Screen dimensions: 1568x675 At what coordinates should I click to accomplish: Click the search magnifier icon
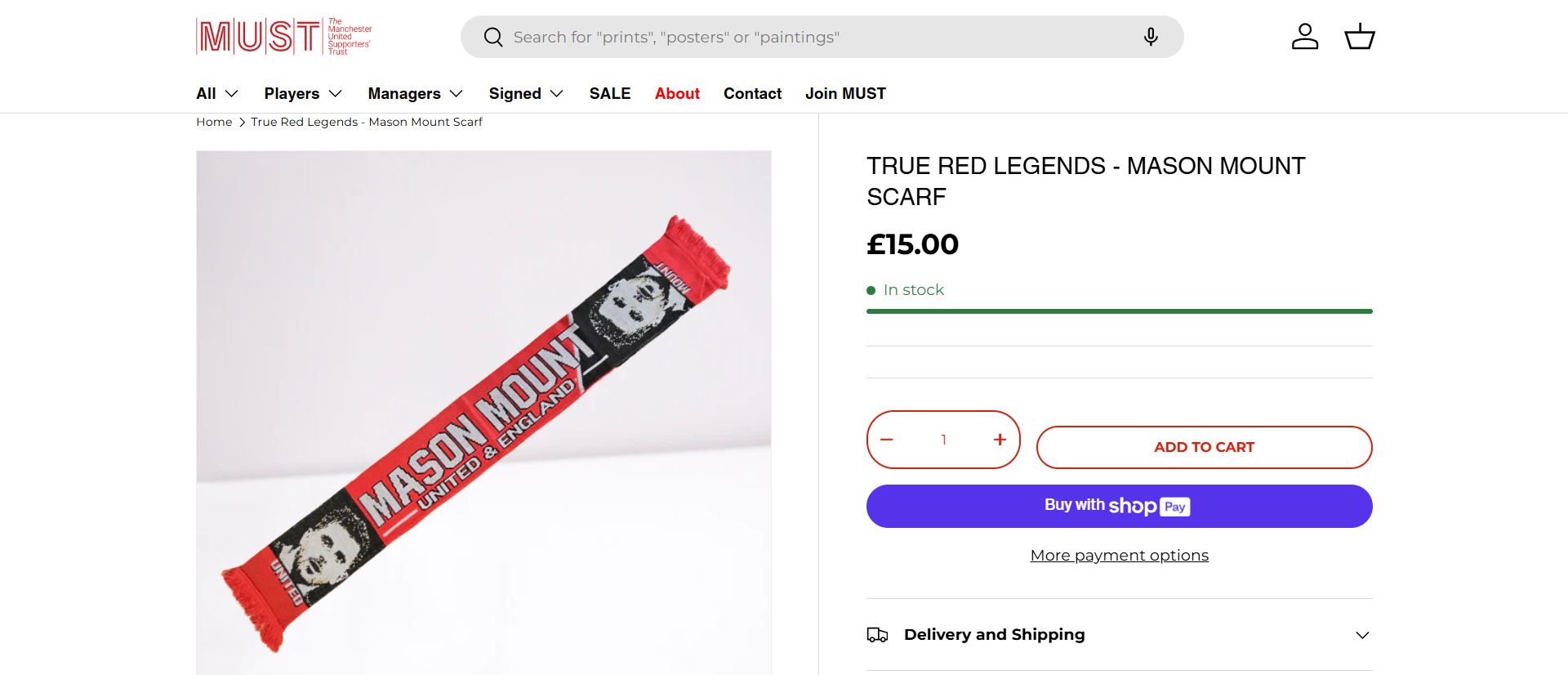coord(493,38)
